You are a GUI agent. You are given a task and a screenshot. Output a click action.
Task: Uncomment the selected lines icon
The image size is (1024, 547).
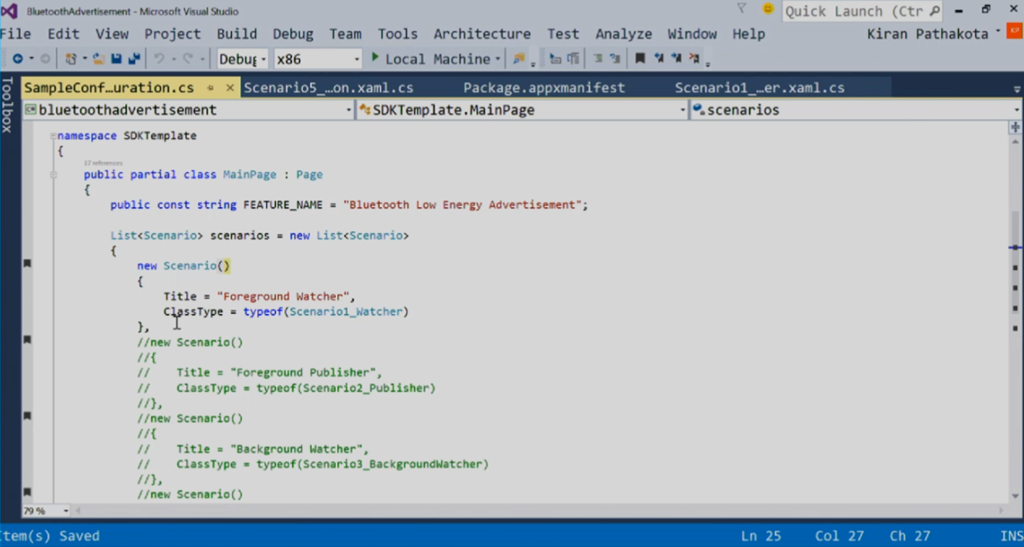(x=615, y=59)
